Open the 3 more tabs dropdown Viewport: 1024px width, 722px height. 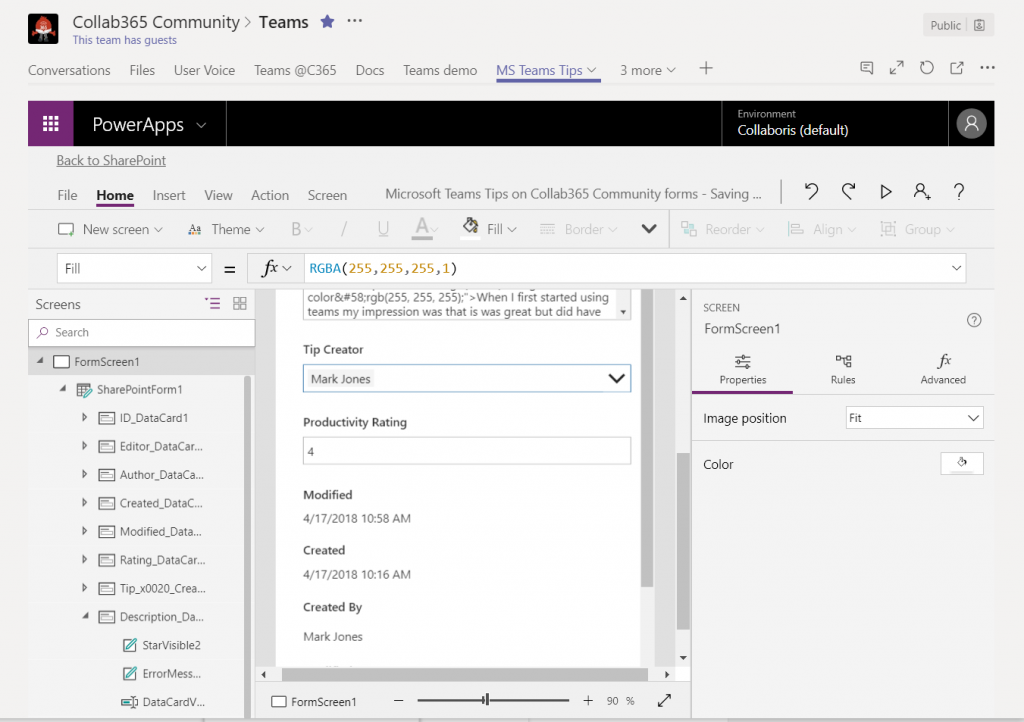pyautogui.click(x=647, y=70)
